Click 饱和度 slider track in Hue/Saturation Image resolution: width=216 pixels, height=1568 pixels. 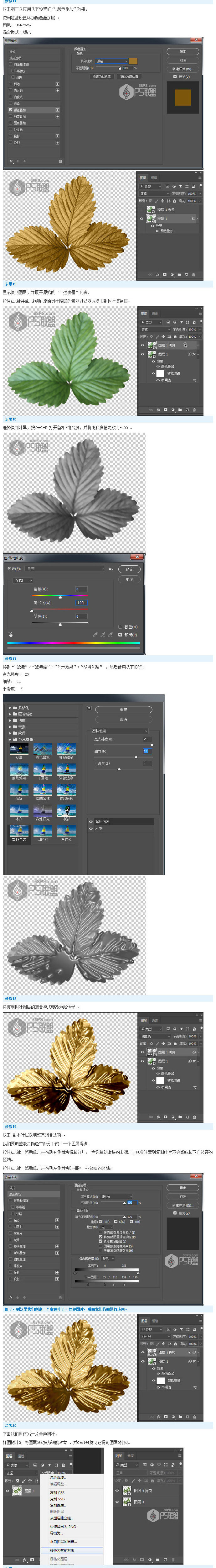(x=59, y=609)
